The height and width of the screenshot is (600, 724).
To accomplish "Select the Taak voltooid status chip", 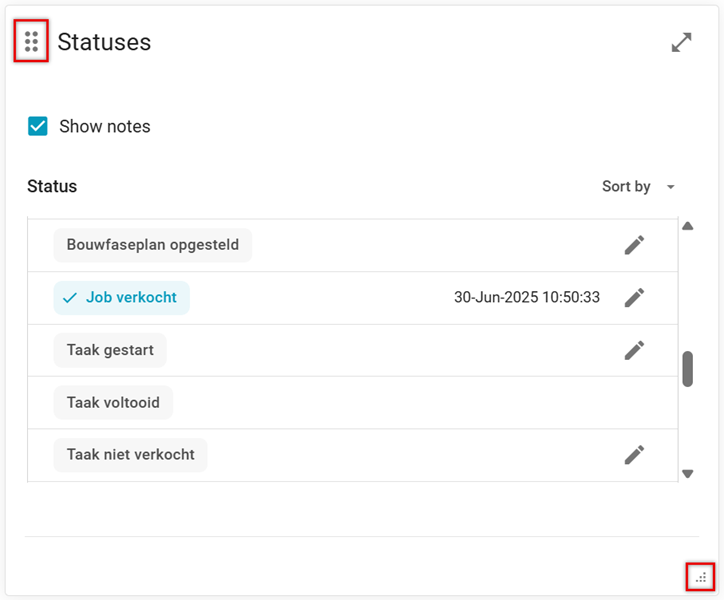I will (113, 403).
